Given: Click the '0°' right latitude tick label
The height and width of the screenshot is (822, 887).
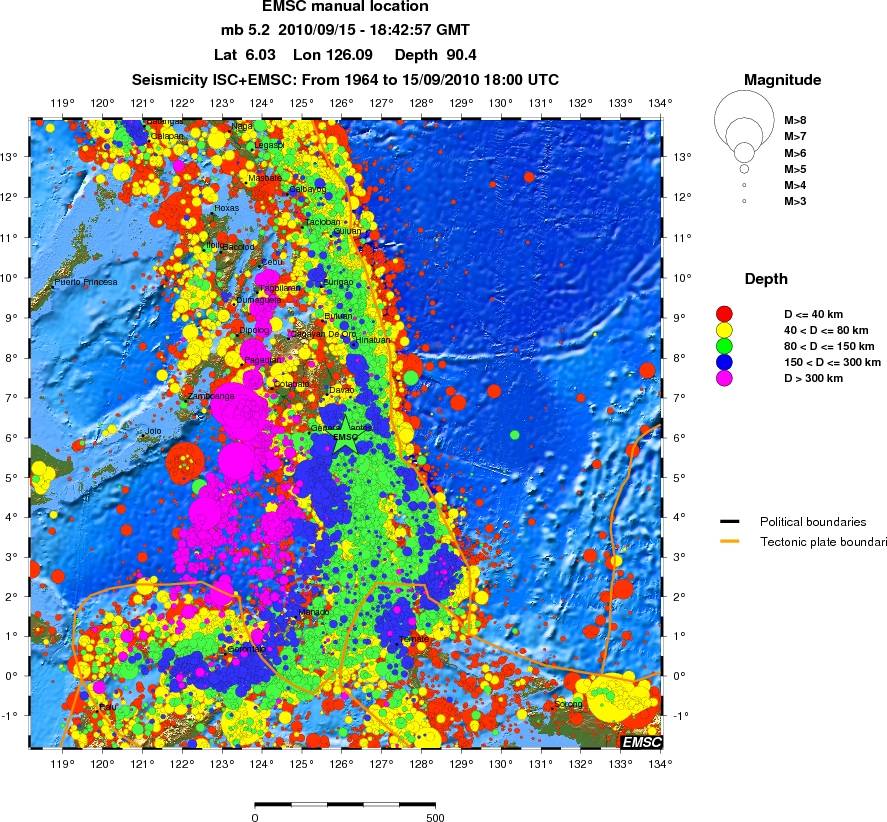Looking at the screenshot, I should coord(679,676).
